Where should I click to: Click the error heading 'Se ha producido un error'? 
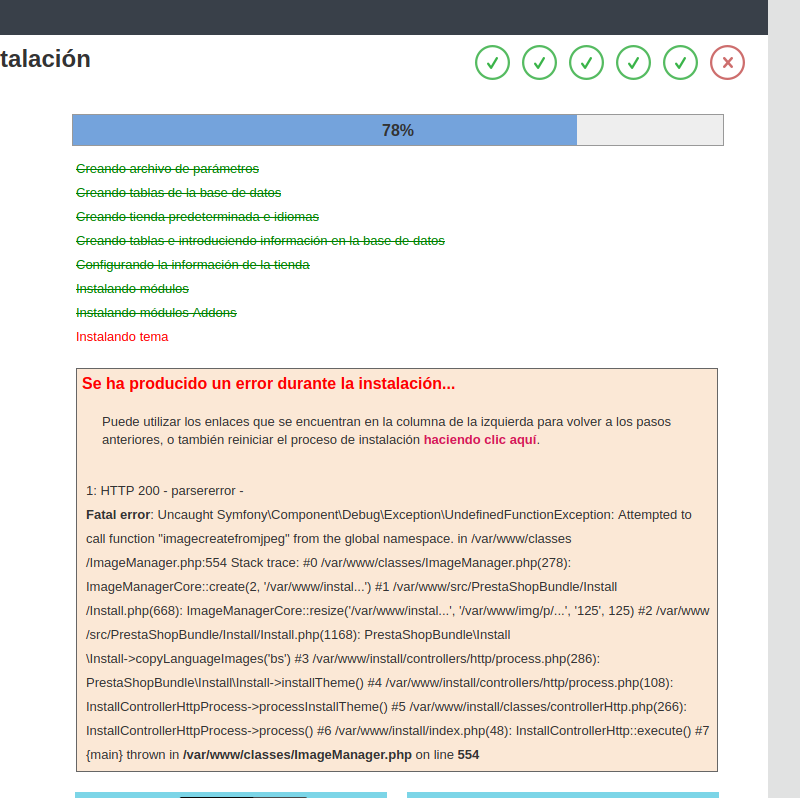click(270, 382)
